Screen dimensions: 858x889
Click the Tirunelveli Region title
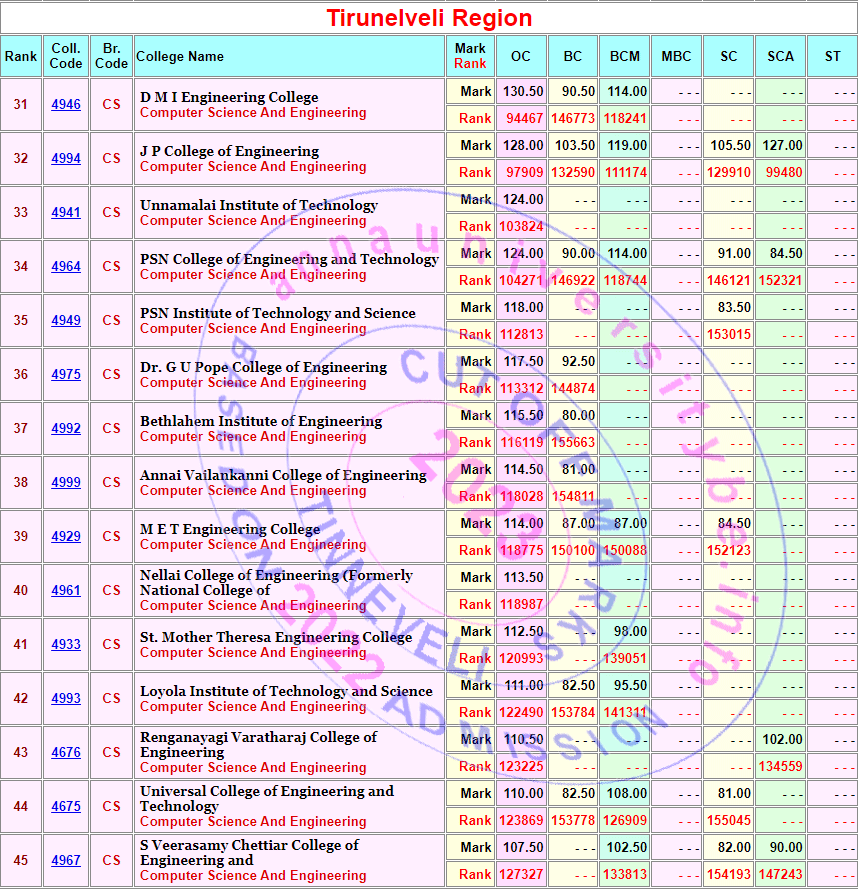pos(429,18)
